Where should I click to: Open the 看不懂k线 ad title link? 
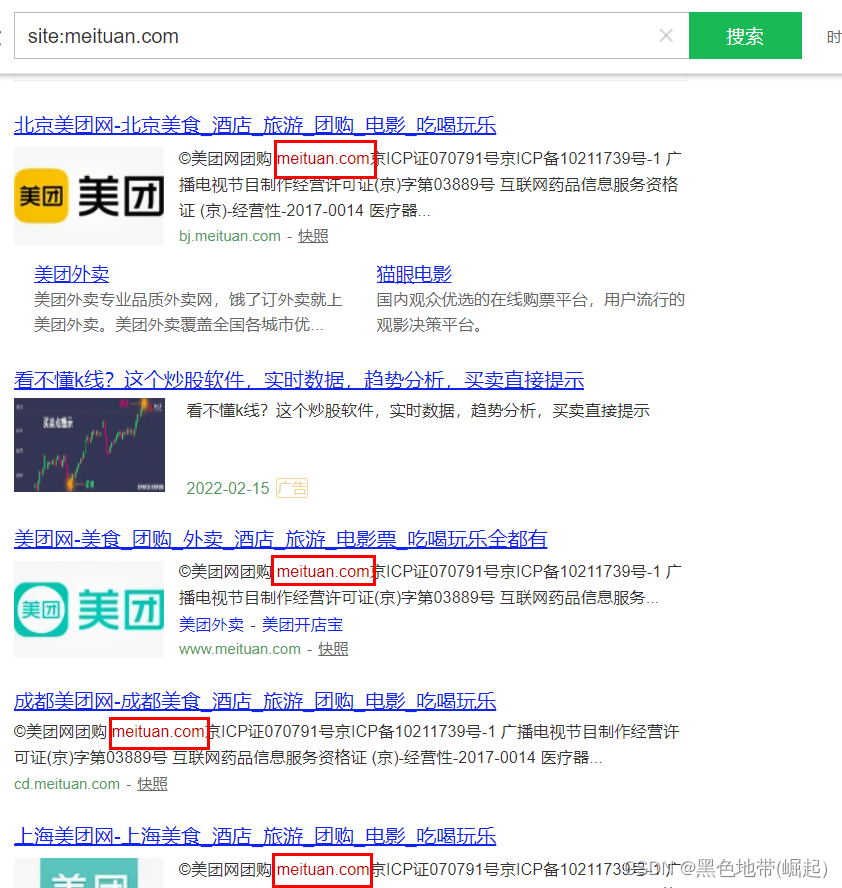299,379
